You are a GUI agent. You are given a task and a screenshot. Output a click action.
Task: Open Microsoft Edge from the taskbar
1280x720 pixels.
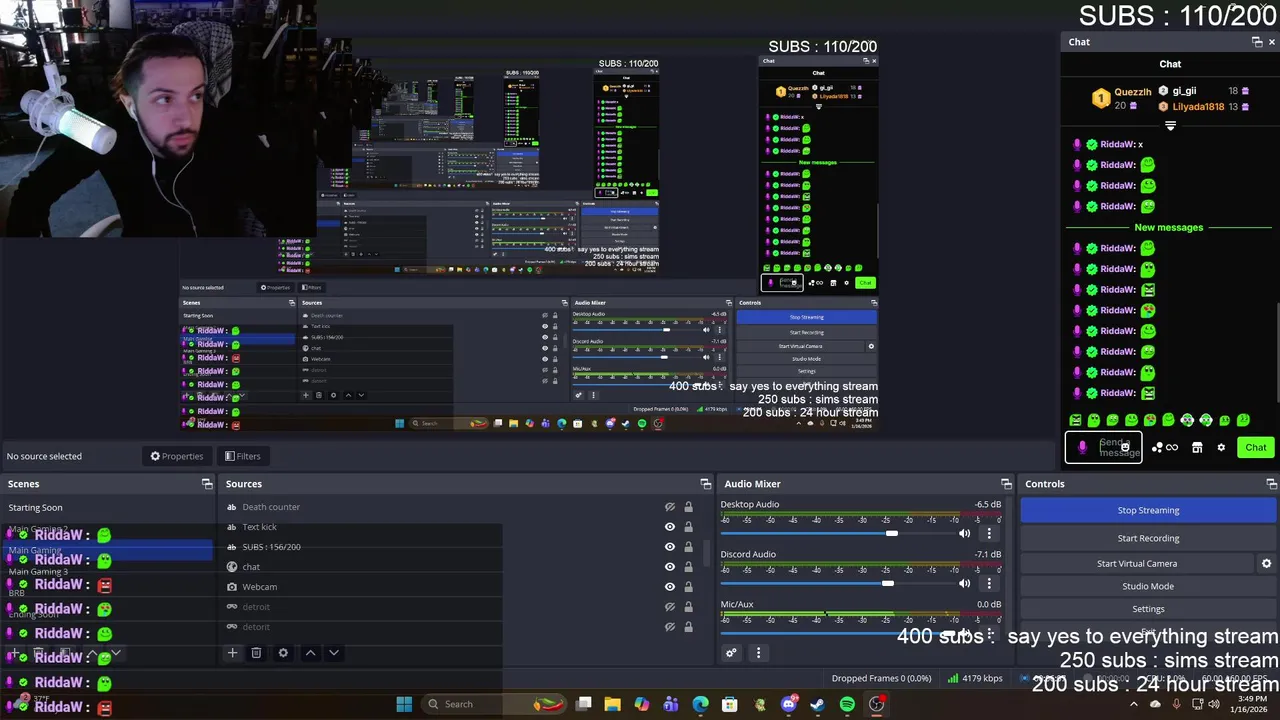700,704
